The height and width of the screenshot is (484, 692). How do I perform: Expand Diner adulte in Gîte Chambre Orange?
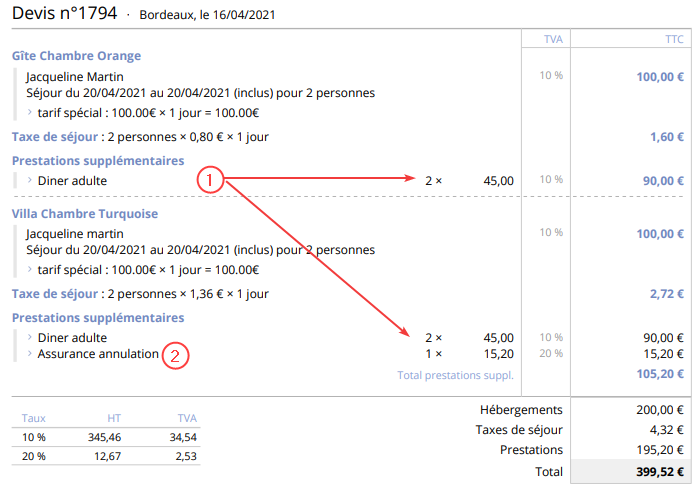(x=30, y=181)
